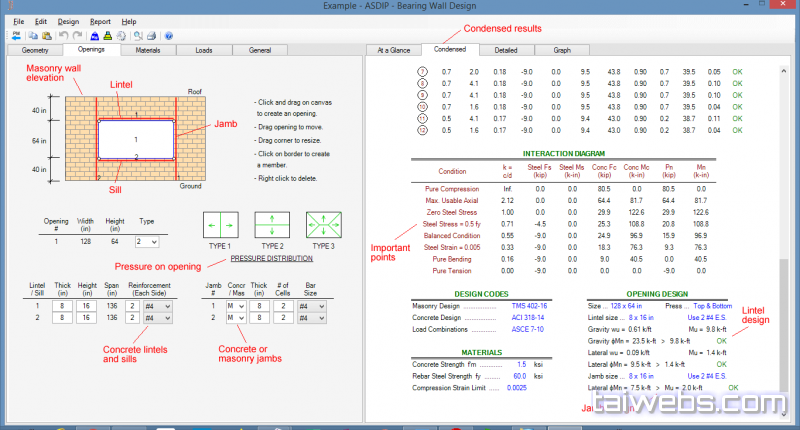800x430 pixels.
Task: Switch to the Materials tab
Action: [x=148, y=49]
